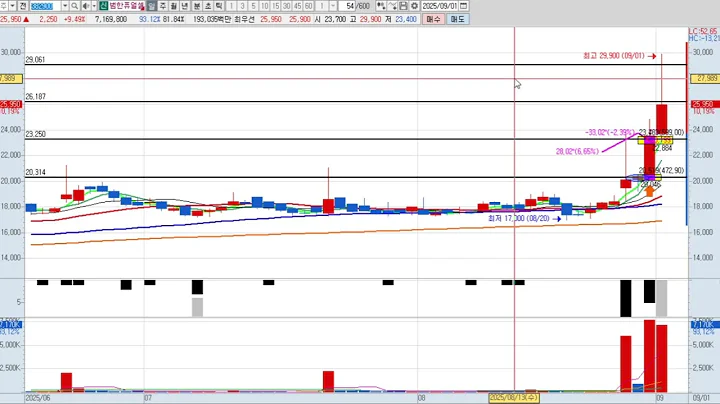This screenshot has height=404, width=720.
Task: Click the green 신 badge icon
Action: [103, 6]
